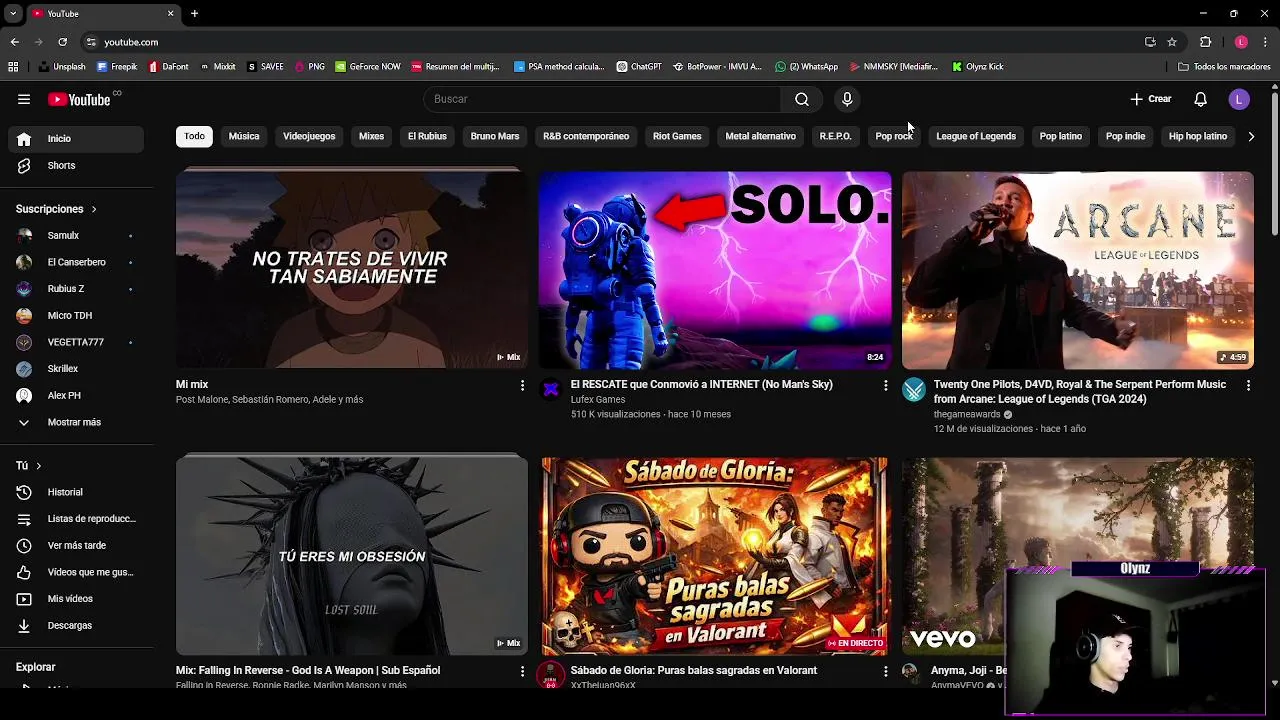Click the Crear button

1151,99
